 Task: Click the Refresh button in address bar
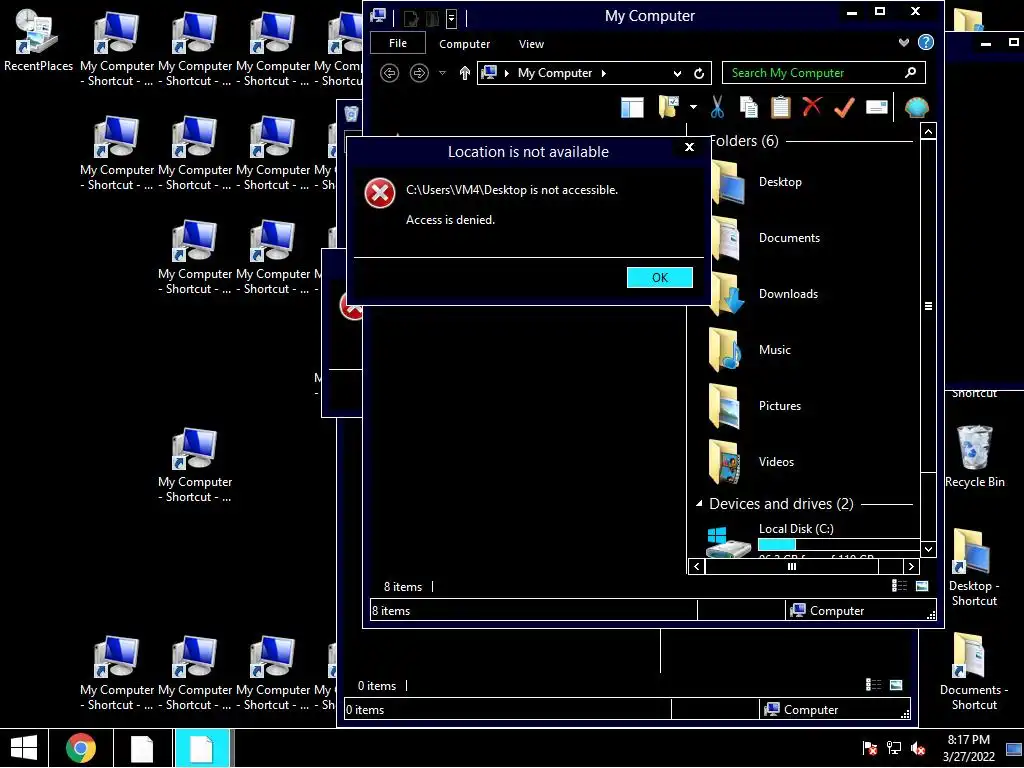click(699, 73)
